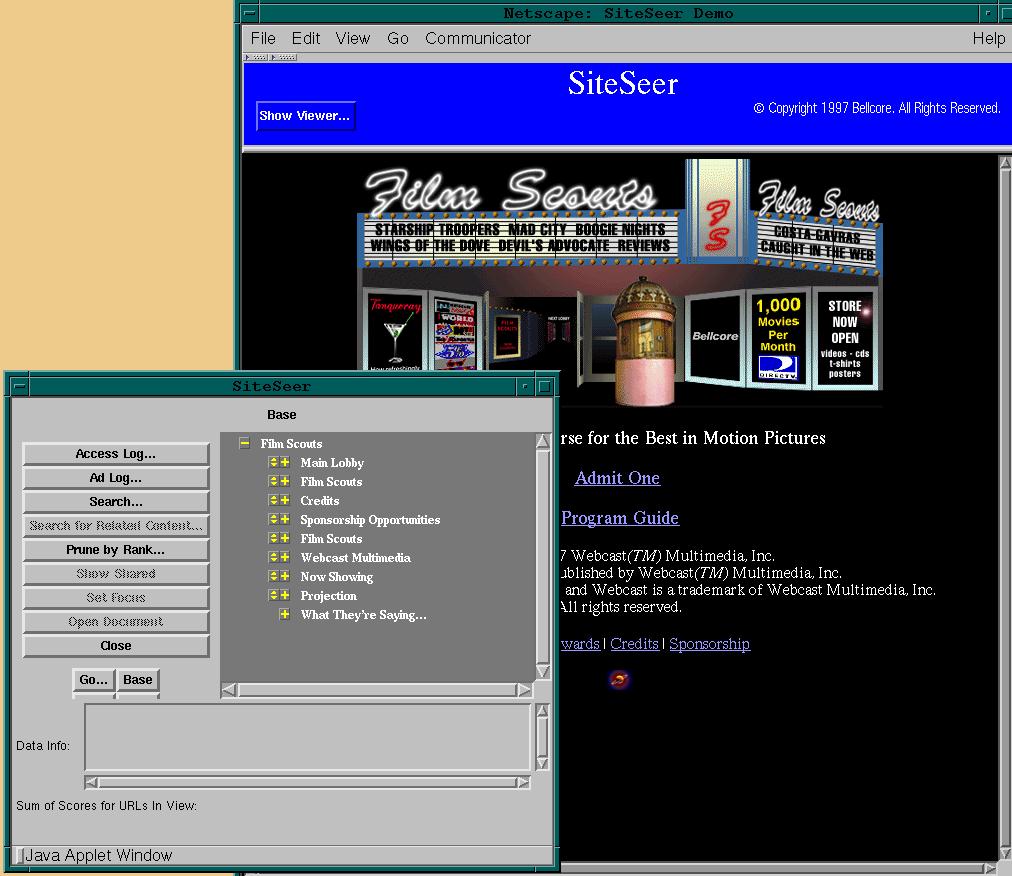Collapse the root Film Scouts node
The height and width of the screenshot is (876, 1012).
click(x=244, y=443)
